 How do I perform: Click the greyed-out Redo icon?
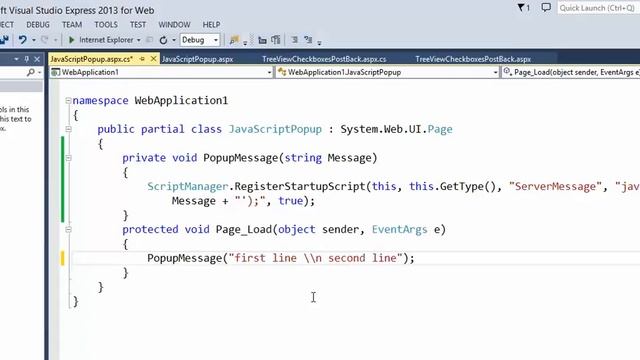tap(44, 40)
